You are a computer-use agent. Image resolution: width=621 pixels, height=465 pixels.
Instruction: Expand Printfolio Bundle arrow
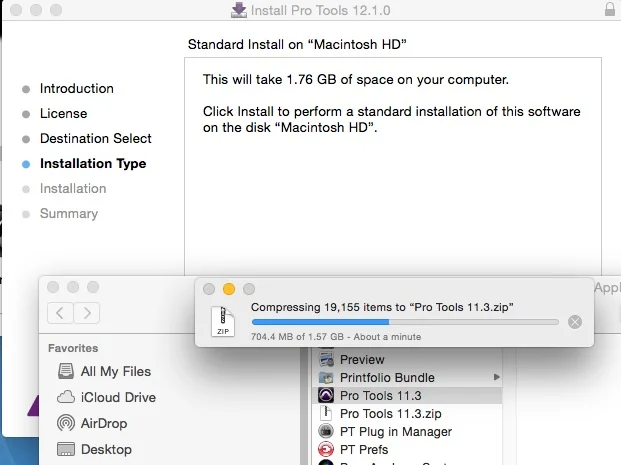(496, 377)
